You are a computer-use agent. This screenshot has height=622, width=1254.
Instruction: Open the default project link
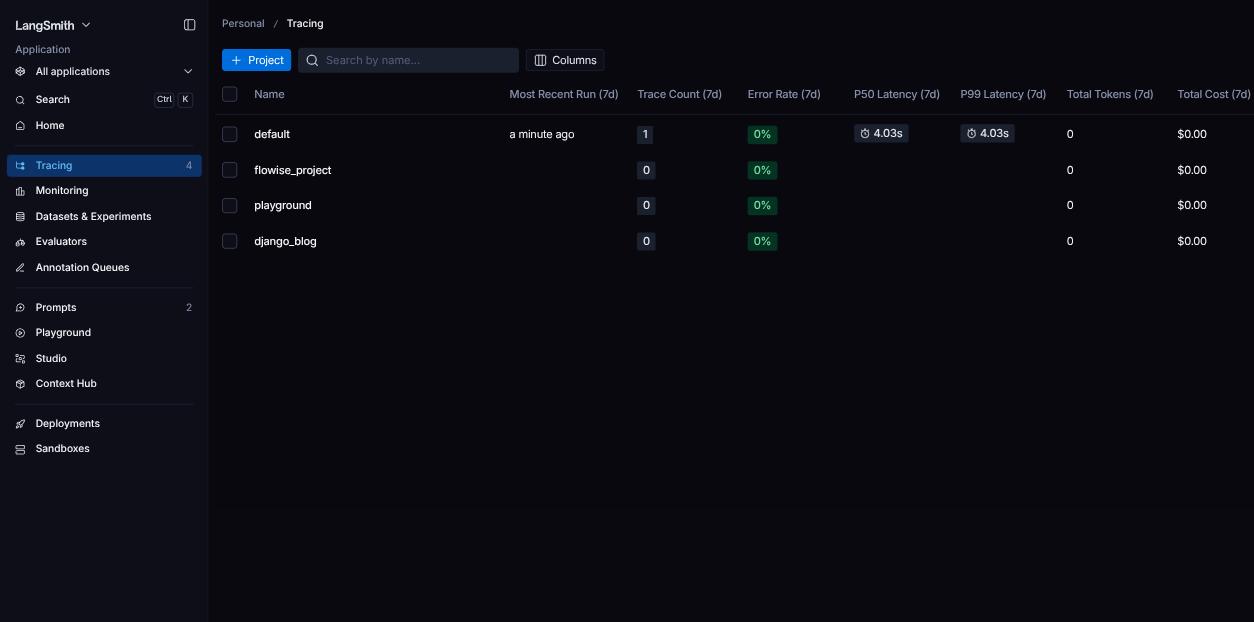click(272, 134)
